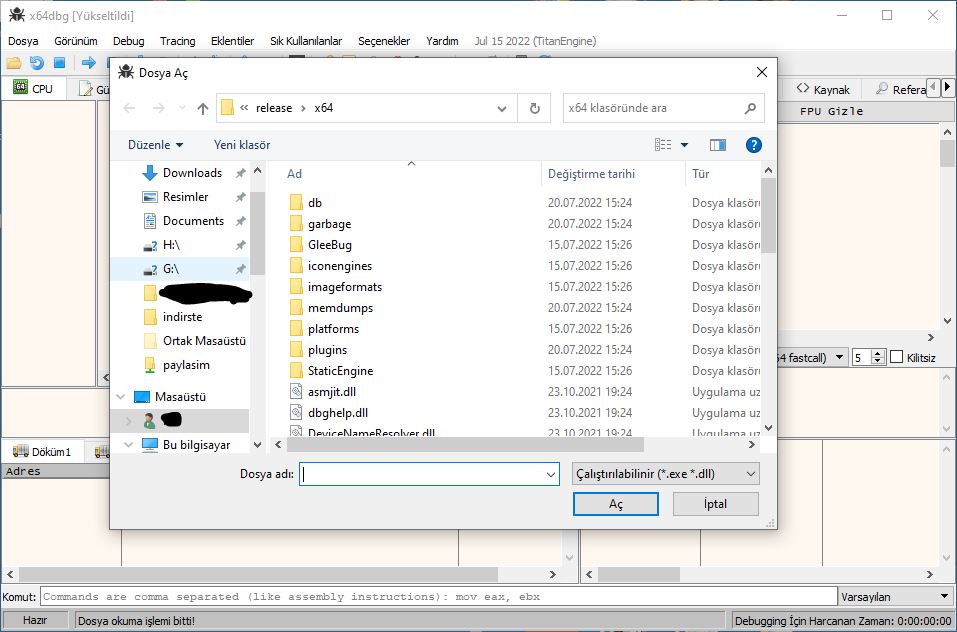Collapse the Masaüstü tree node
Viewport: 957px width, 632px height.
click(121, 397)
